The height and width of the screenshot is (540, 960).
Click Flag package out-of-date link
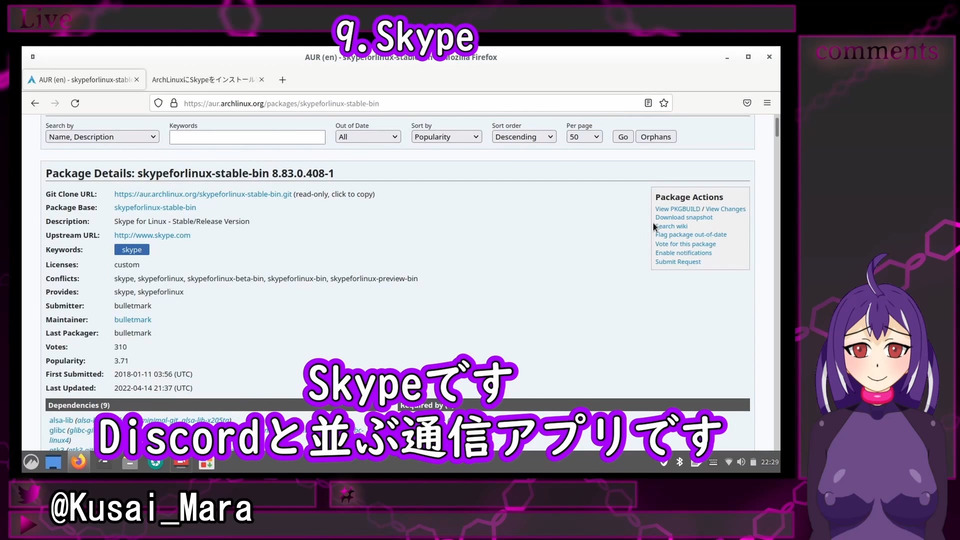(x=691, y=234)
